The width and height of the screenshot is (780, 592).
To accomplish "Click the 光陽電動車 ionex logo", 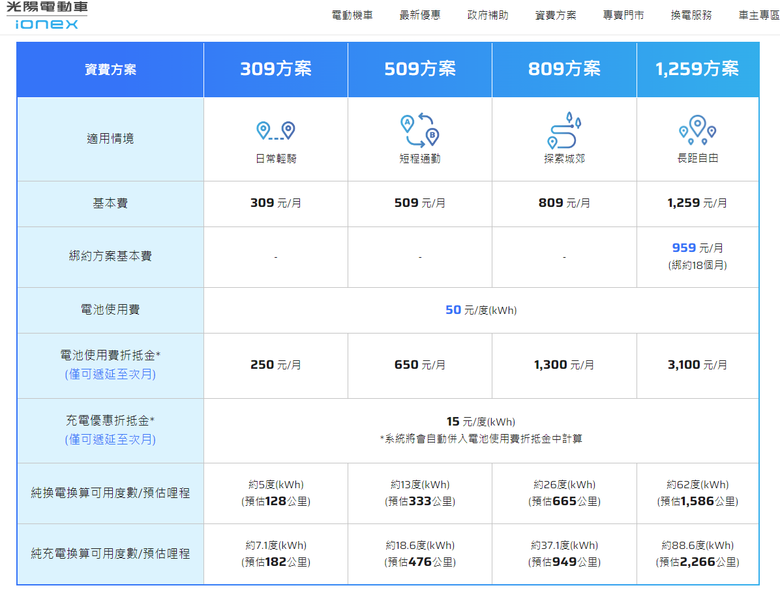I will pos(47,15).
